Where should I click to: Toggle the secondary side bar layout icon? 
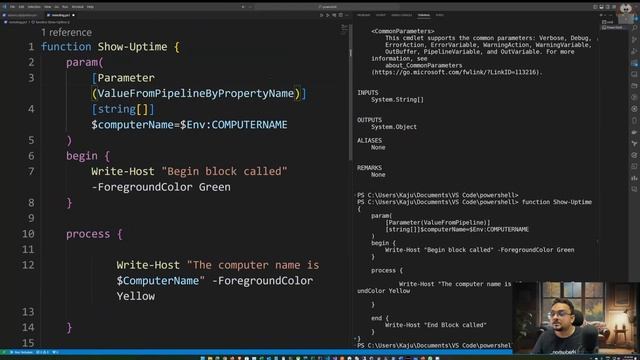(608, 7)
